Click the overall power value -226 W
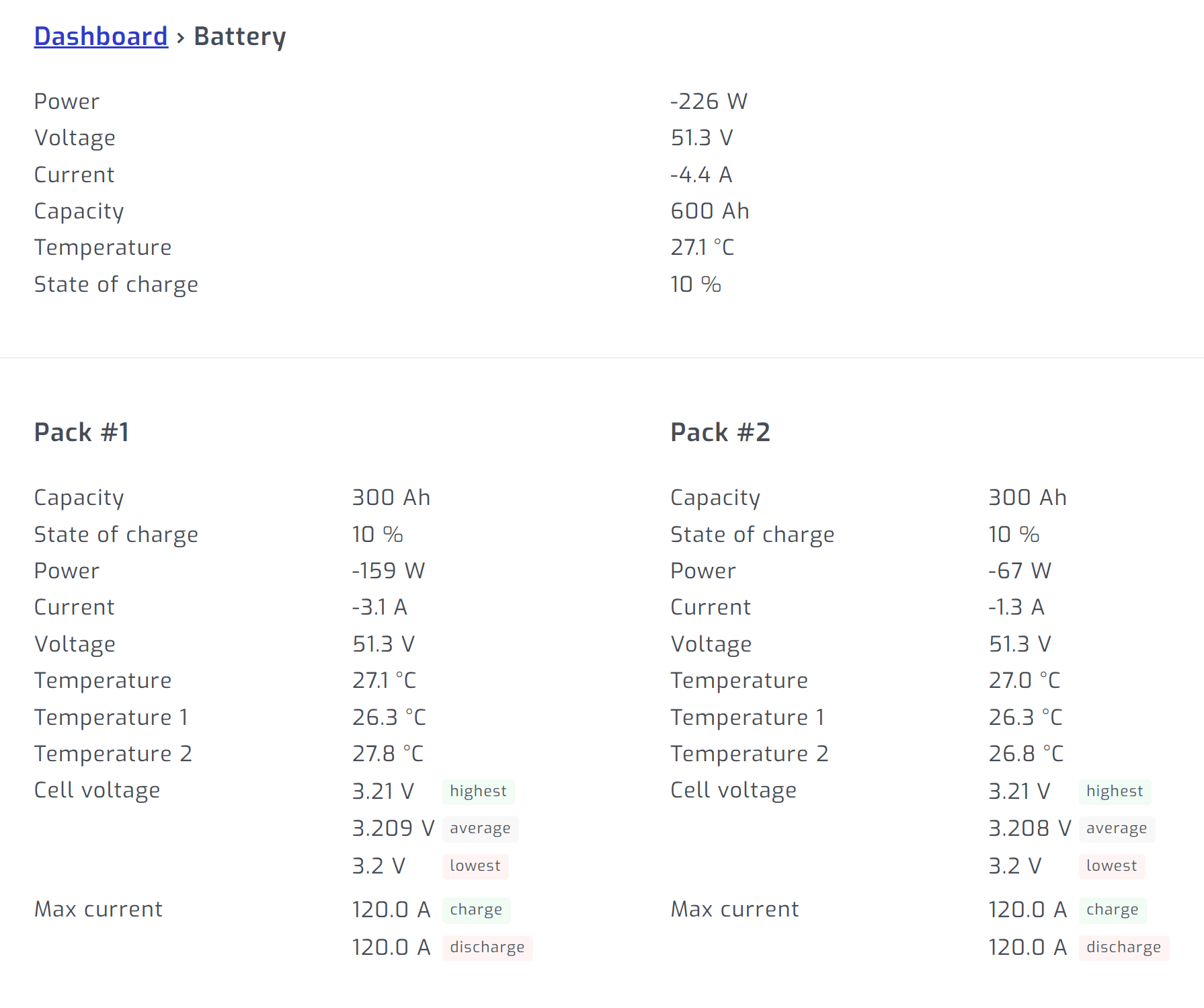 point(709,102)
